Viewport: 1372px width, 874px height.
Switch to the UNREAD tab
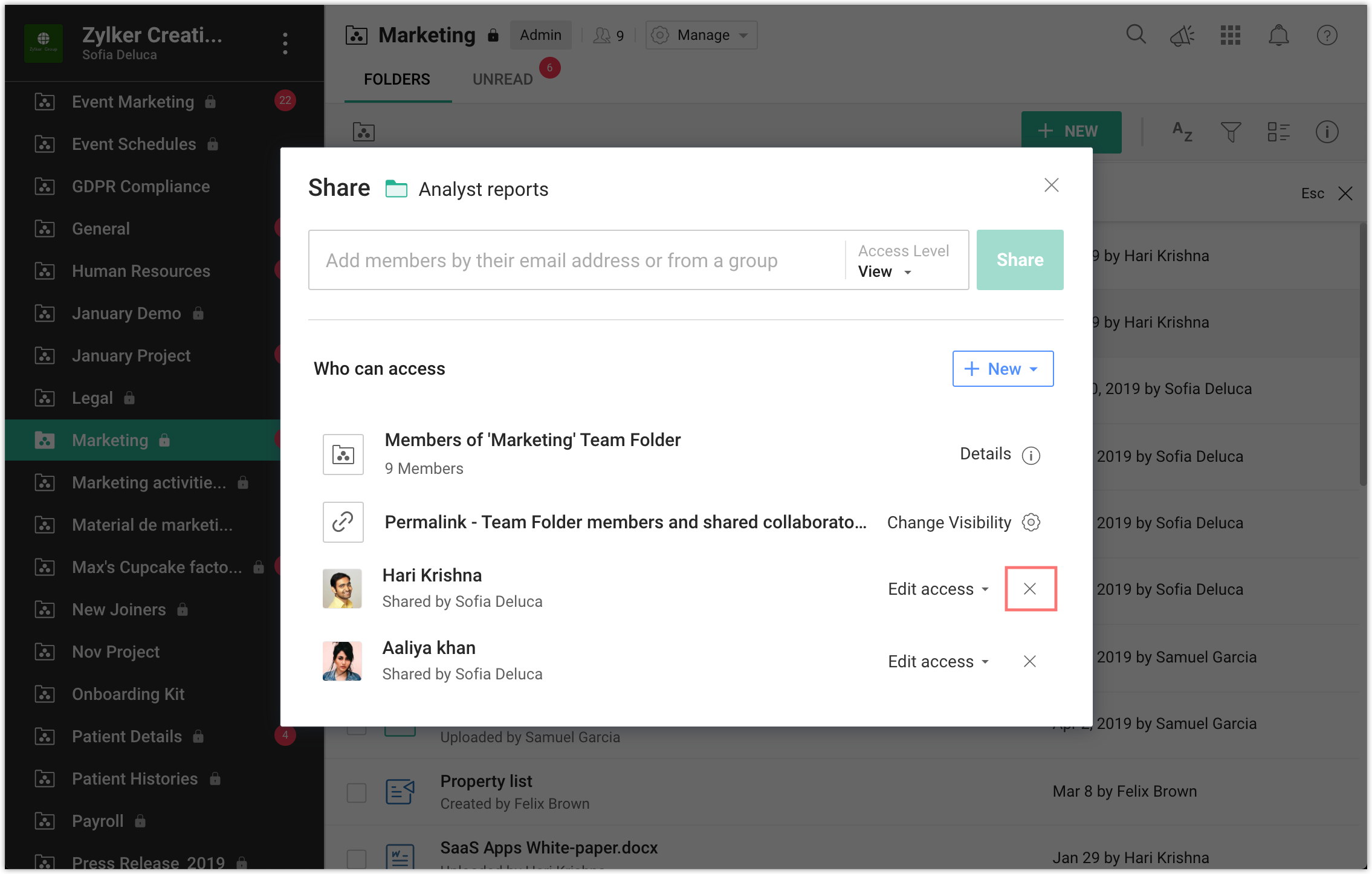502,79
